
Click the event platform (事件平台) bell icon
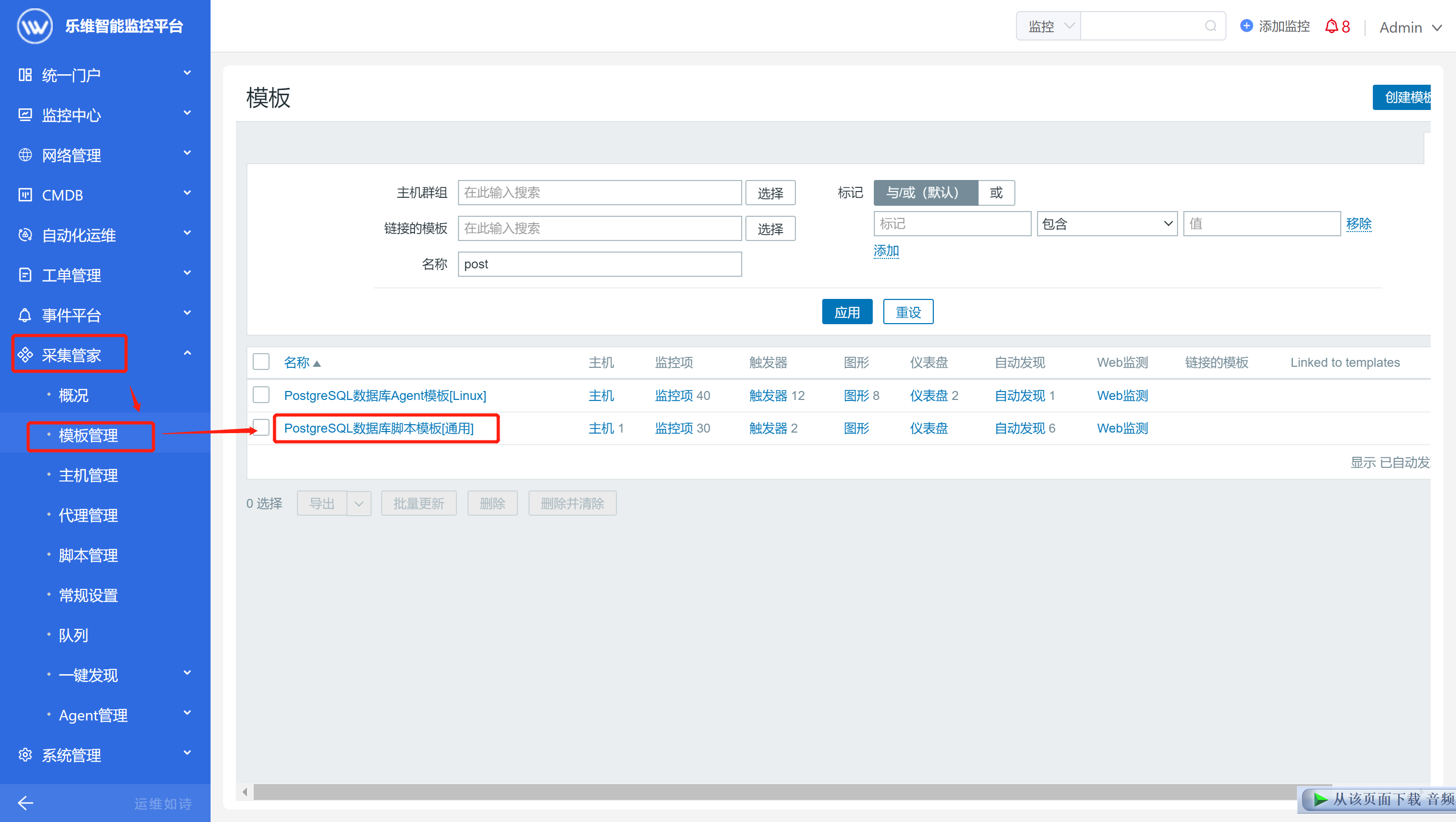click(25, 315)
